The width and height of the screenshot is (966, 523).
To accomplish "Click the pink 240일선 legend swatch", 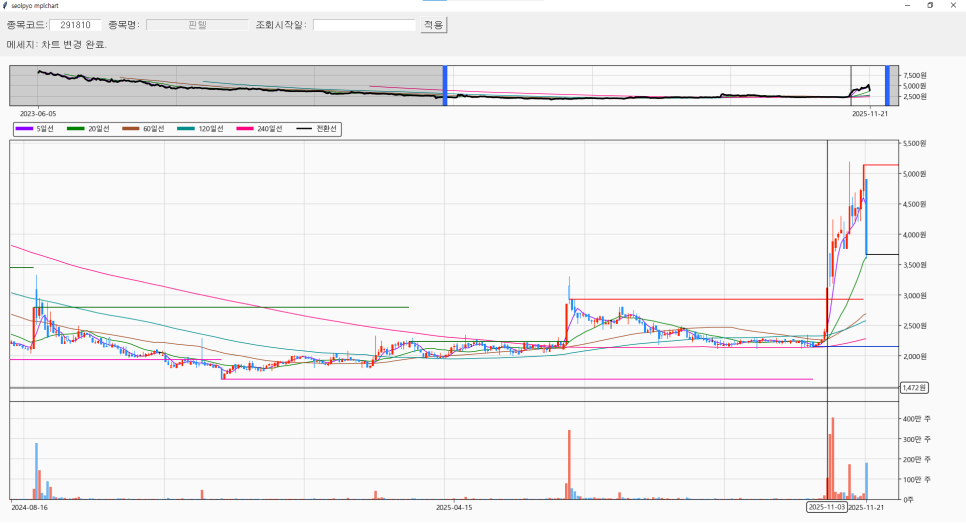I will [x=245, y=129].
